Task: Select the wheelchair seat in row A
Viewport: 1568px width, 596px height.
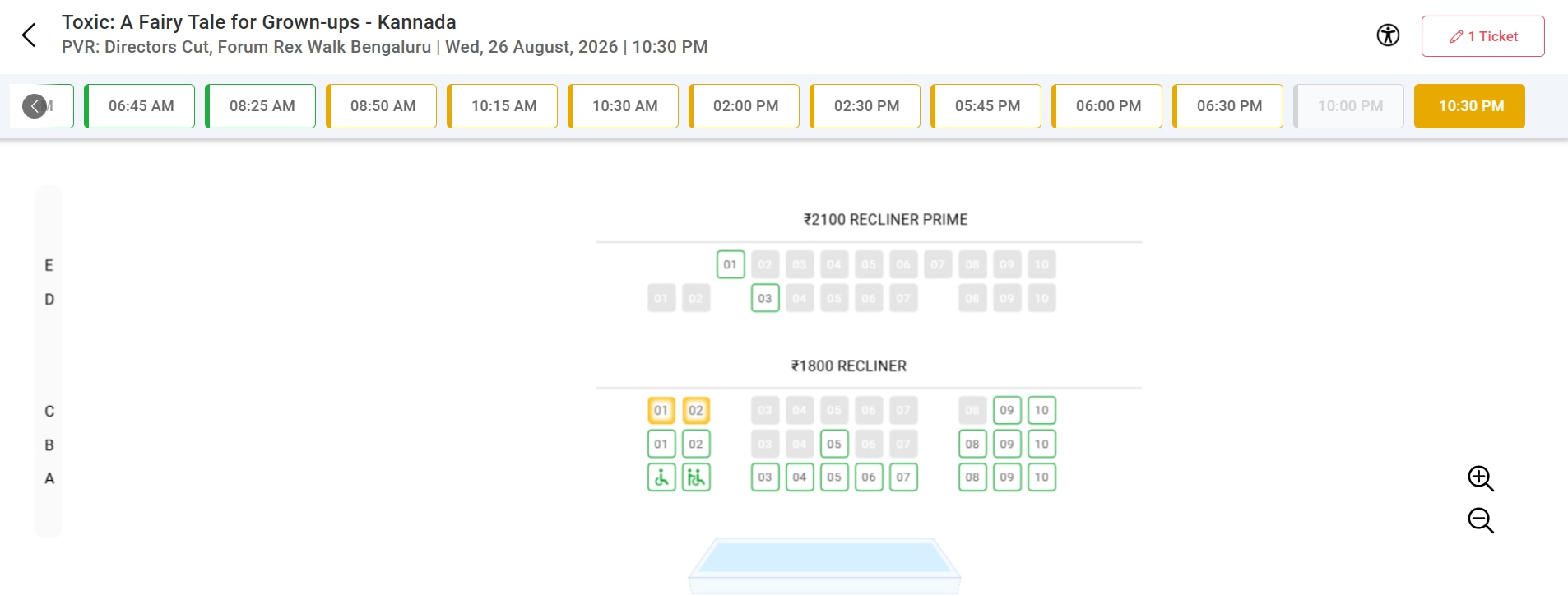Action: tap(661, 477)
